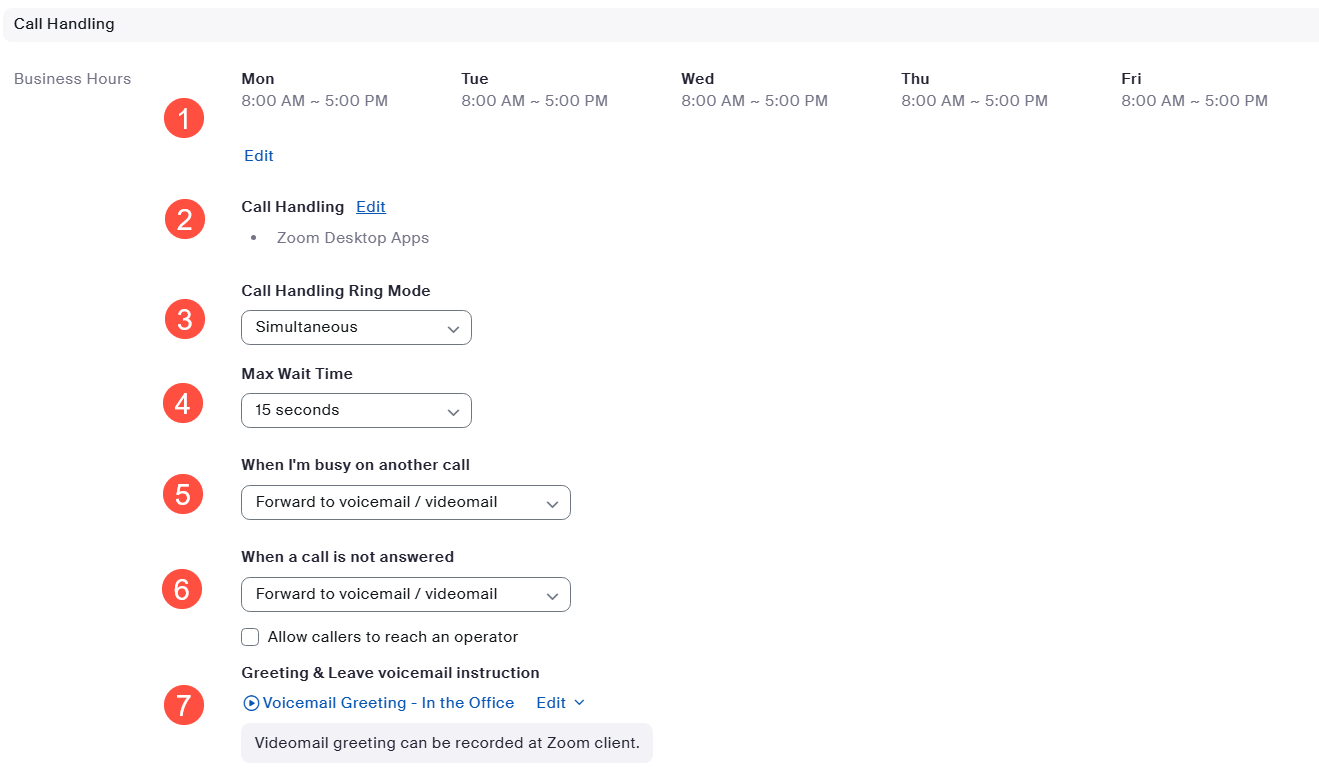
Task: Open Voicemail Greeting - In the Office link
Action: click(388, 703)
